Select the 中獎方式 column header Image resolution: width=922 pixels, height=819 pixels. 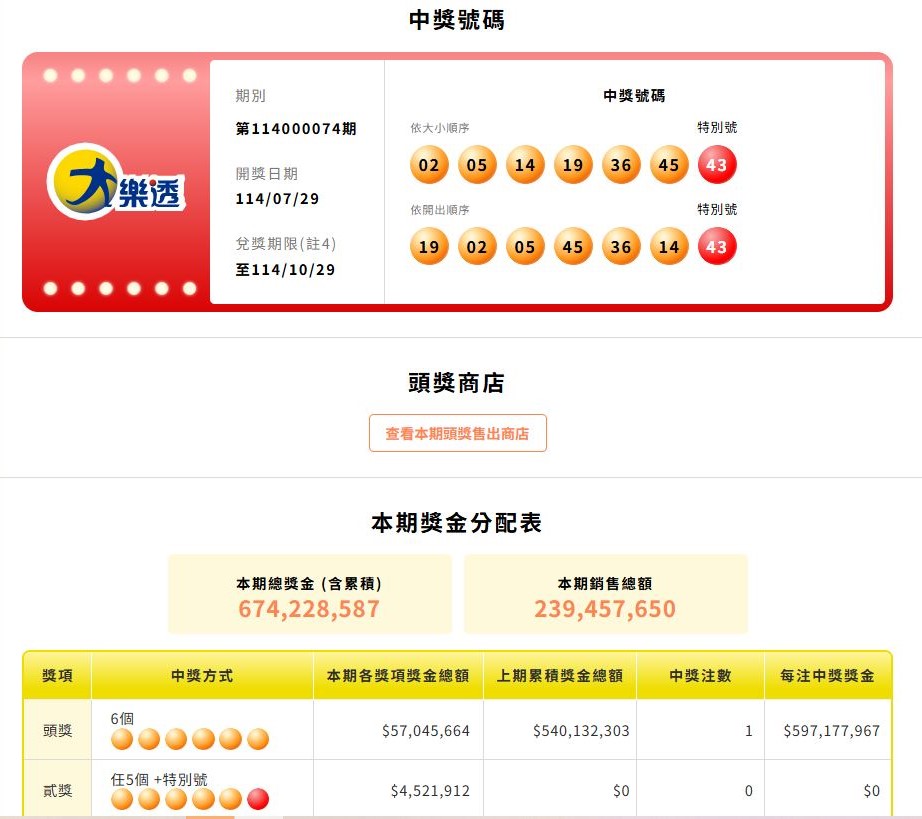pos(202,676)
